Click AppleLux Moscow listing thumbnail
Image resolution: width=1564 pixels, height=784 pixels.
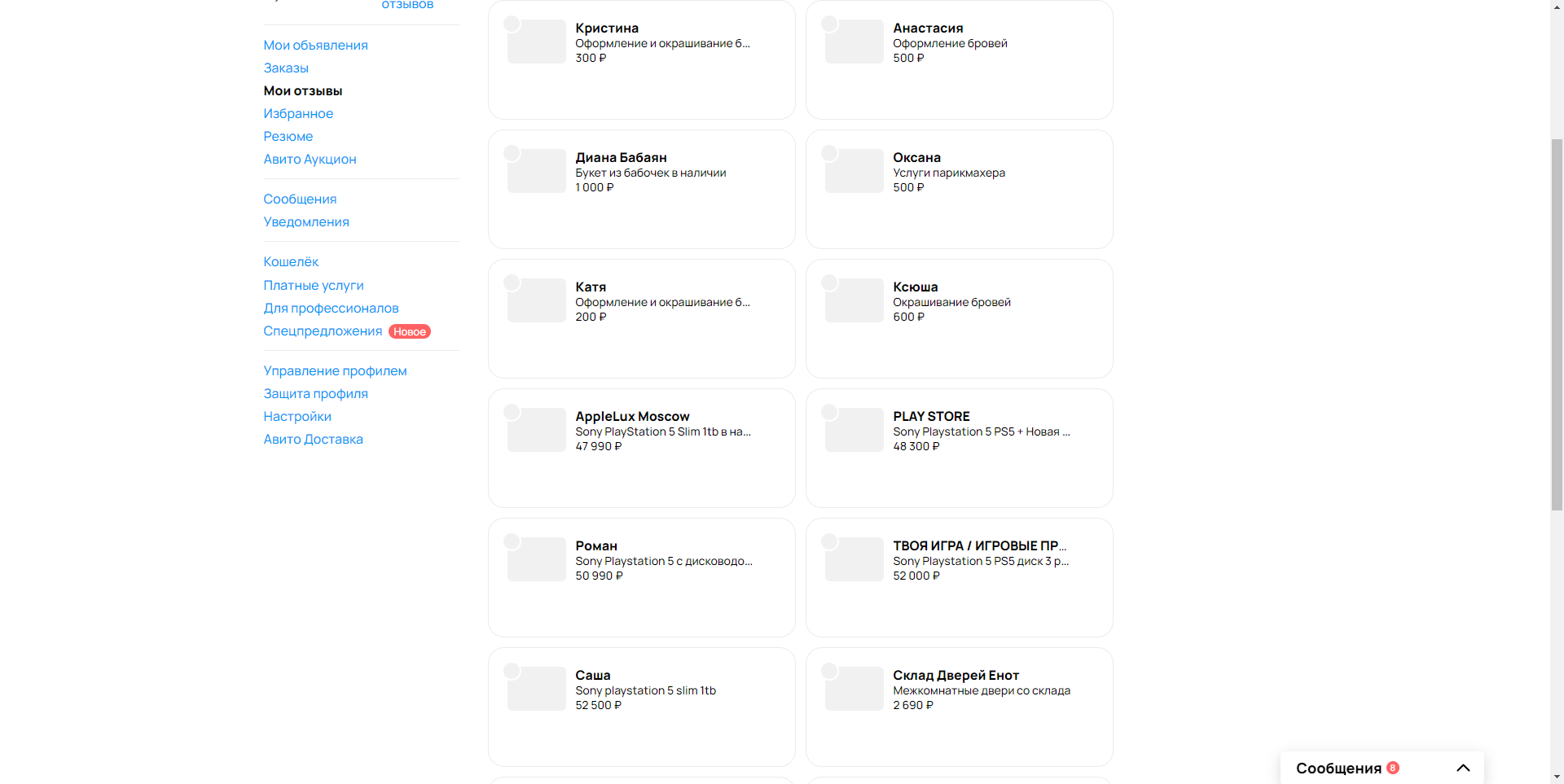tap(536, 430)
